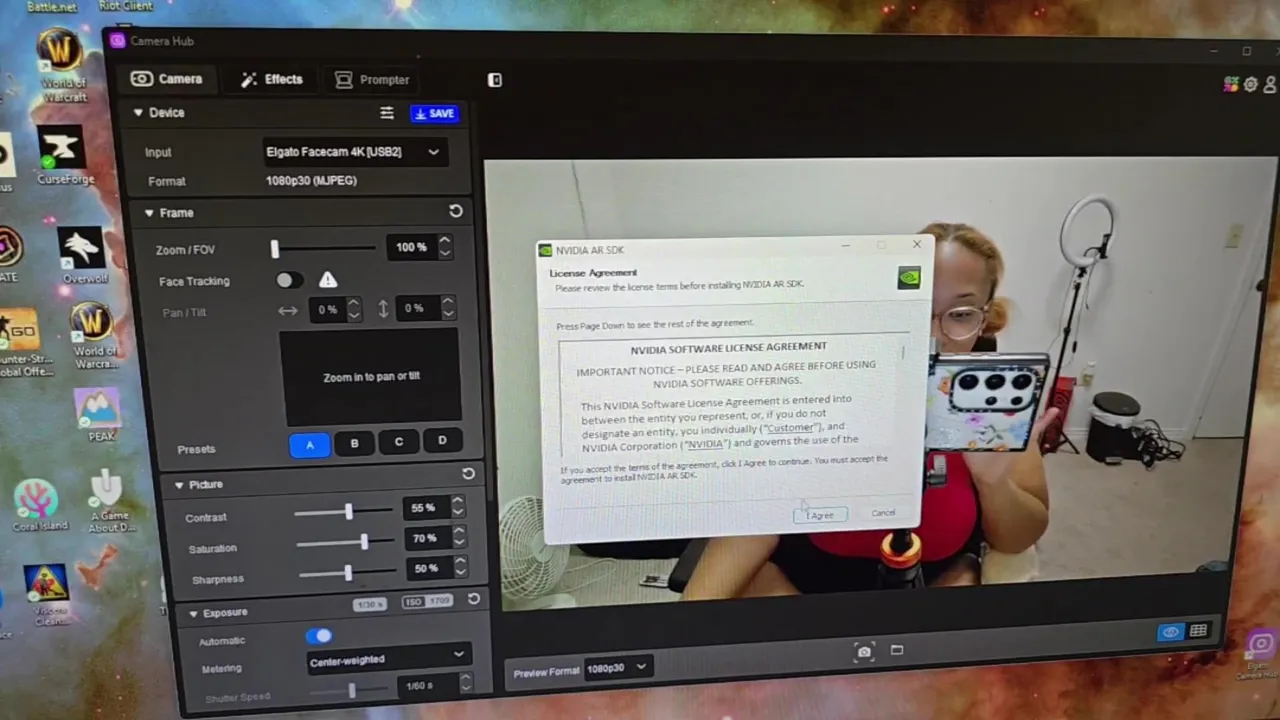1280x720 pixels.
Task: Open the Prompter tab
Action: pos(371,80)
